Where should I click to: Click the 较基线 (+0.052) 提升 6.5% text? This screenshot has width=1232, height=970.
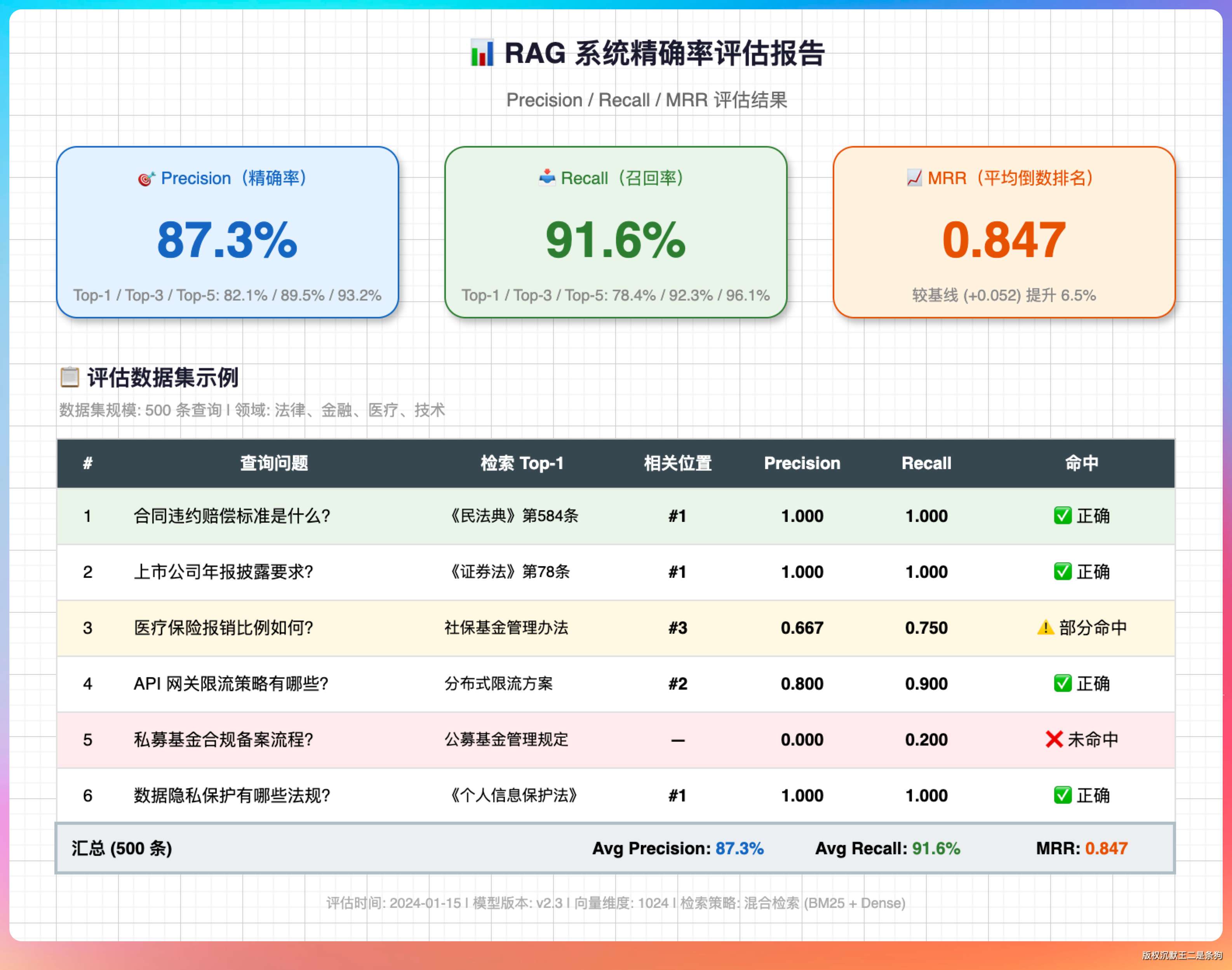click(x=1004, y=296)
